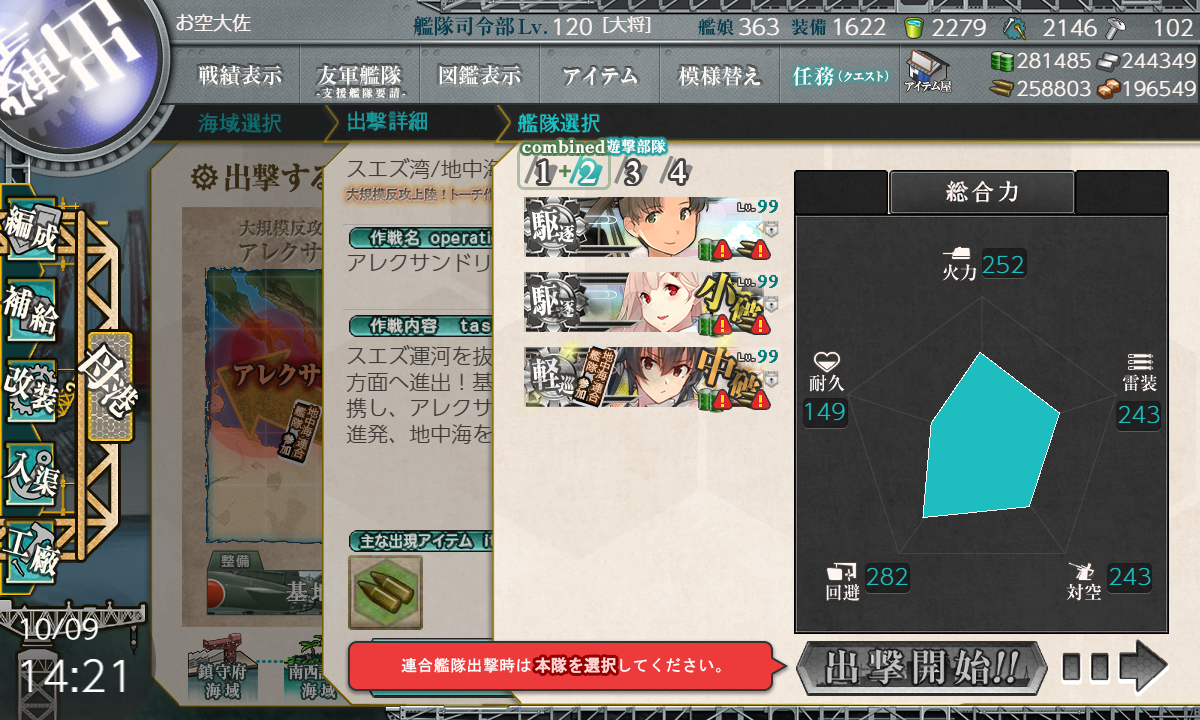The width and height of the screenshot is (1200, 720).
Task: Open the 戦績表示 menu
Action: pos(240,75)
